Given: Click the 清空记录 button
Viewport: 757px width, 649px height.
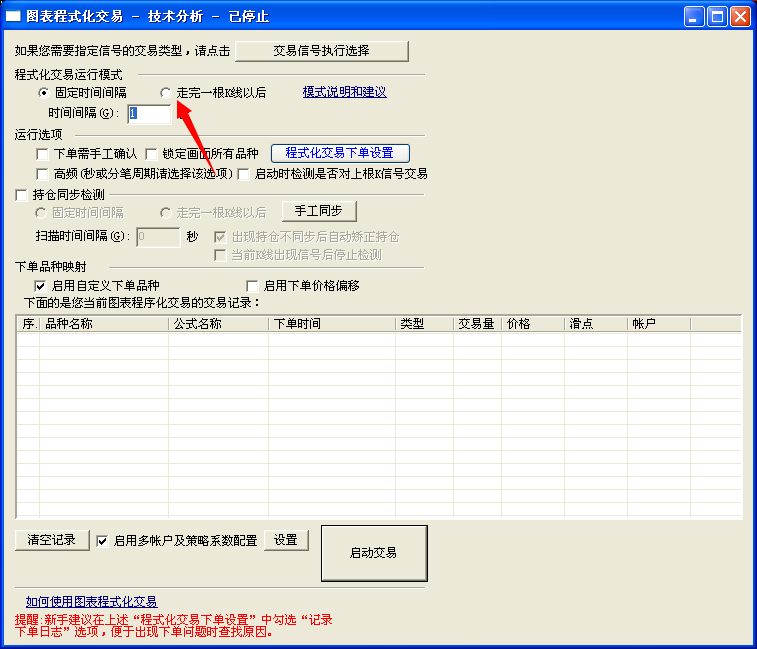Looking at the screenshot, I should point(52,540).
